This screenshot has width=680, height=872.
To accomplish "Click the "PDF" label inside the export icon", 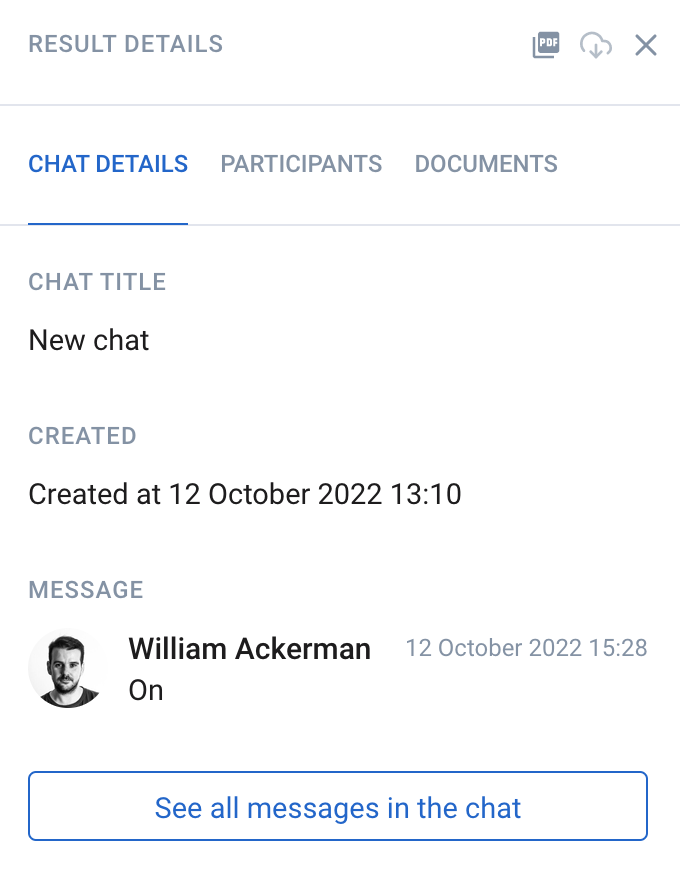I will point(548,42).
